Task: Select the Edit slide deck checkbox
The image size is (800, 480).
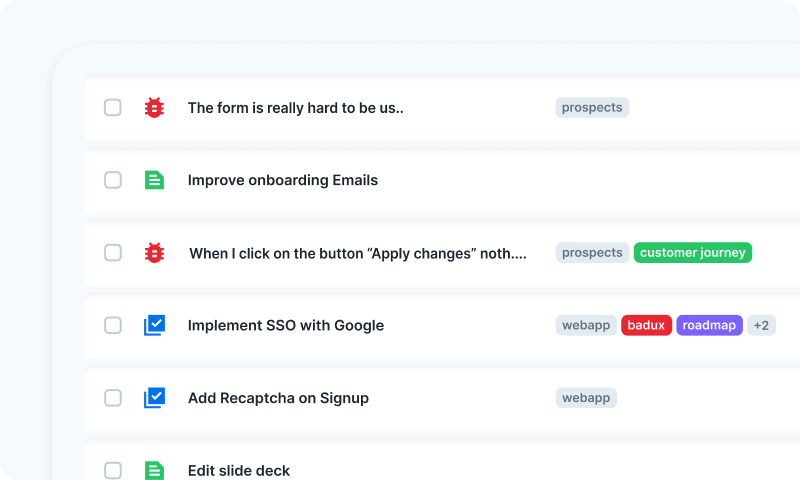Action: 113,470
